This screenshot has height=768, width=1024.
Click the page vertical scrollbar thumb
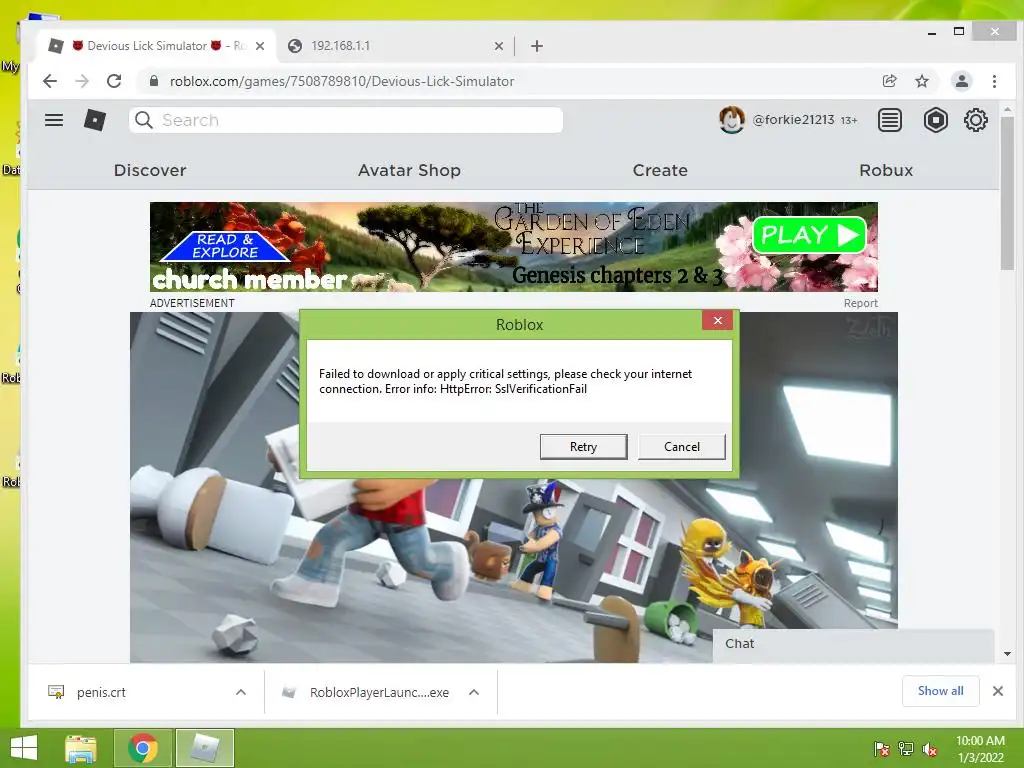click(1006, 193)
